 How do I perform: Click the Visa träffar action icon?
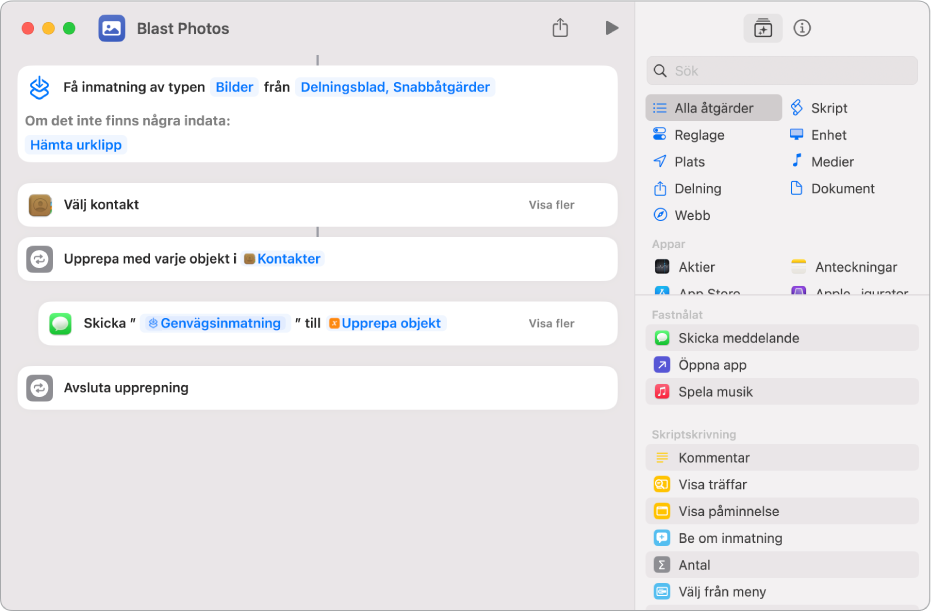tap(661, 484)
